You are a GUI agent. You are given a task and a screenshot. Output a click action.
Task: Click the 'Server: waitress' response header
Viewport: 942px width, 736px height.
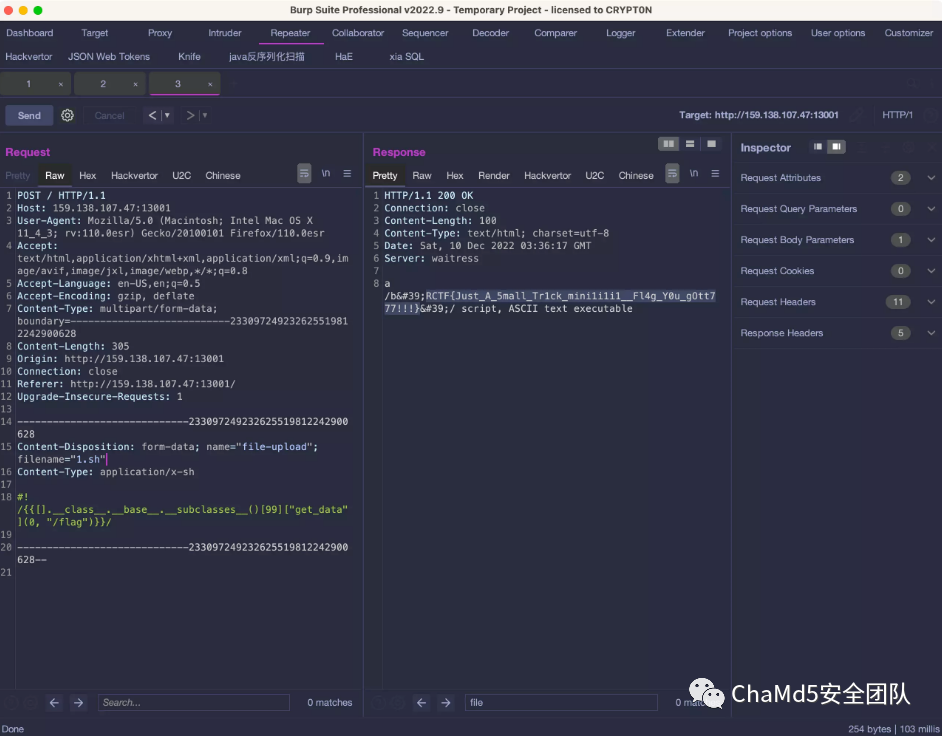431,258
